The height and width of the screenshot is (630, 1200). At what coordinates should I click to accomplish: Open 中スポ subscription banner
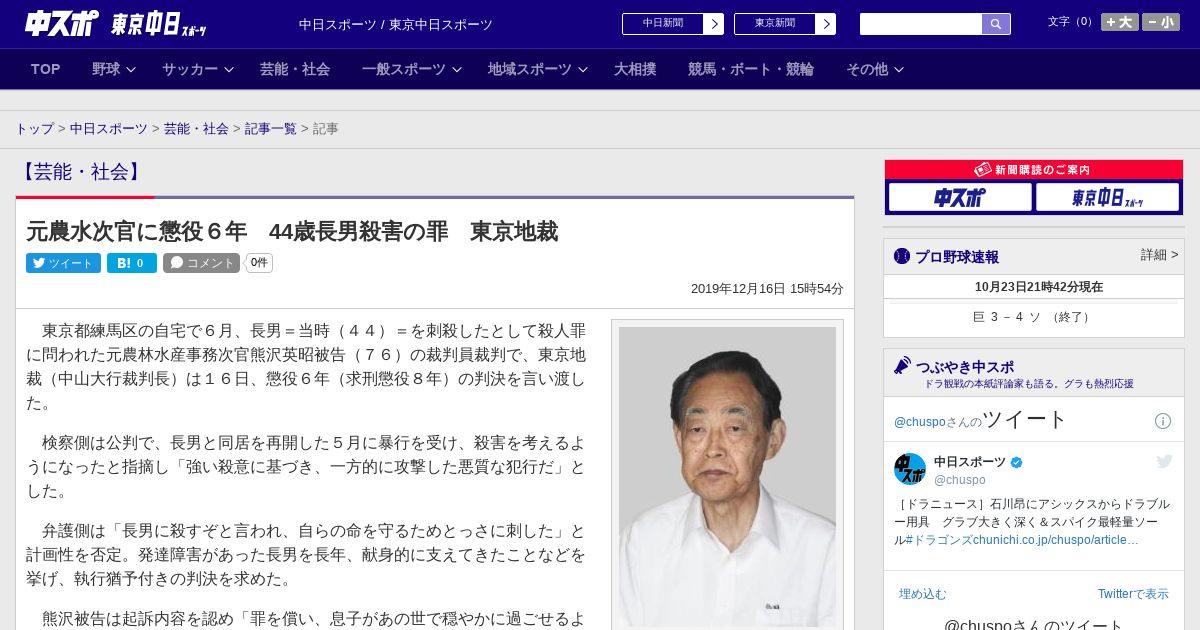960,197
